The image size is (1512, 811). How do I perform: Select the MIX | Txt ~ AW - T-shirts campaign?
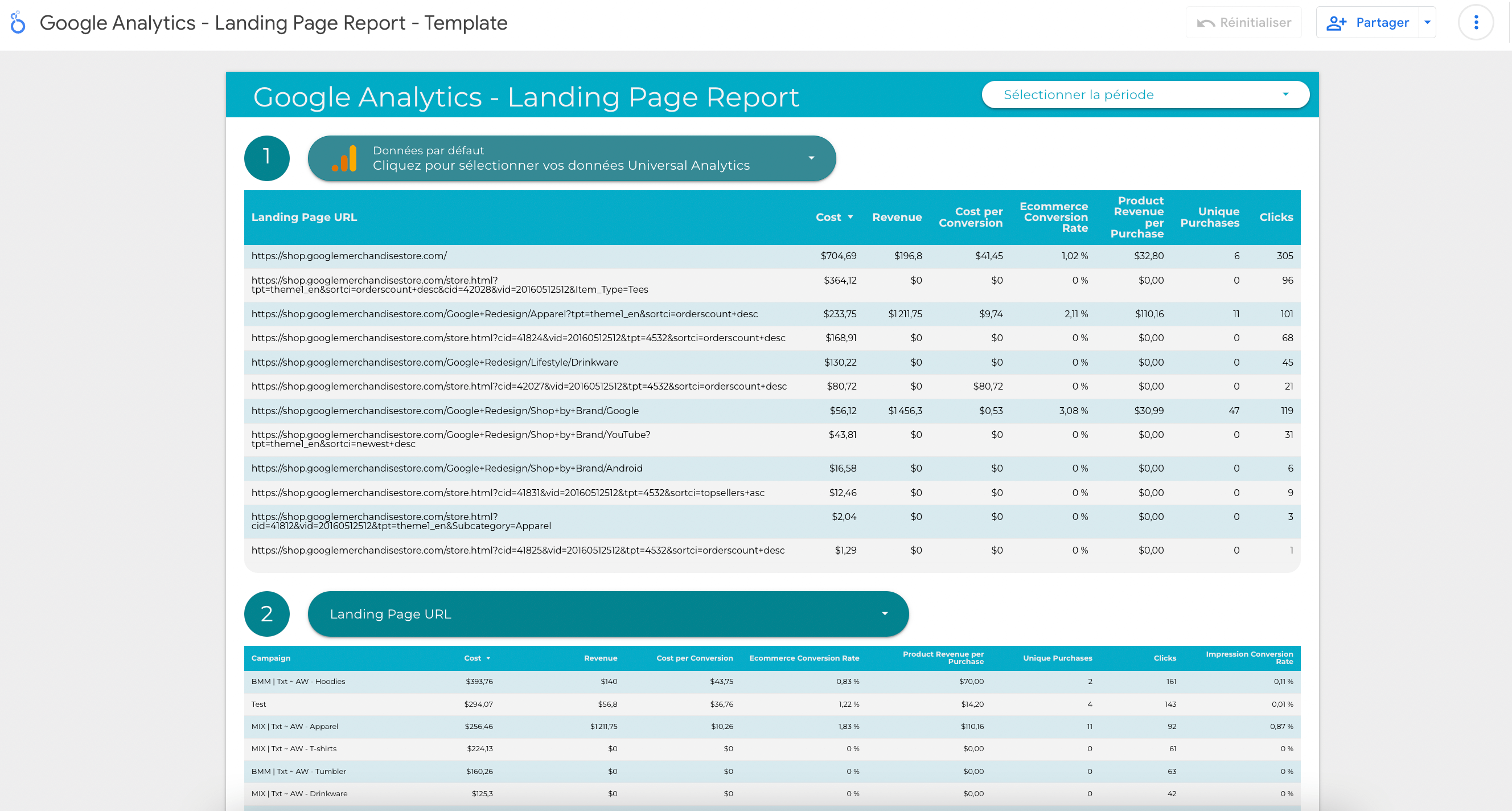click(x=772, y=749)
